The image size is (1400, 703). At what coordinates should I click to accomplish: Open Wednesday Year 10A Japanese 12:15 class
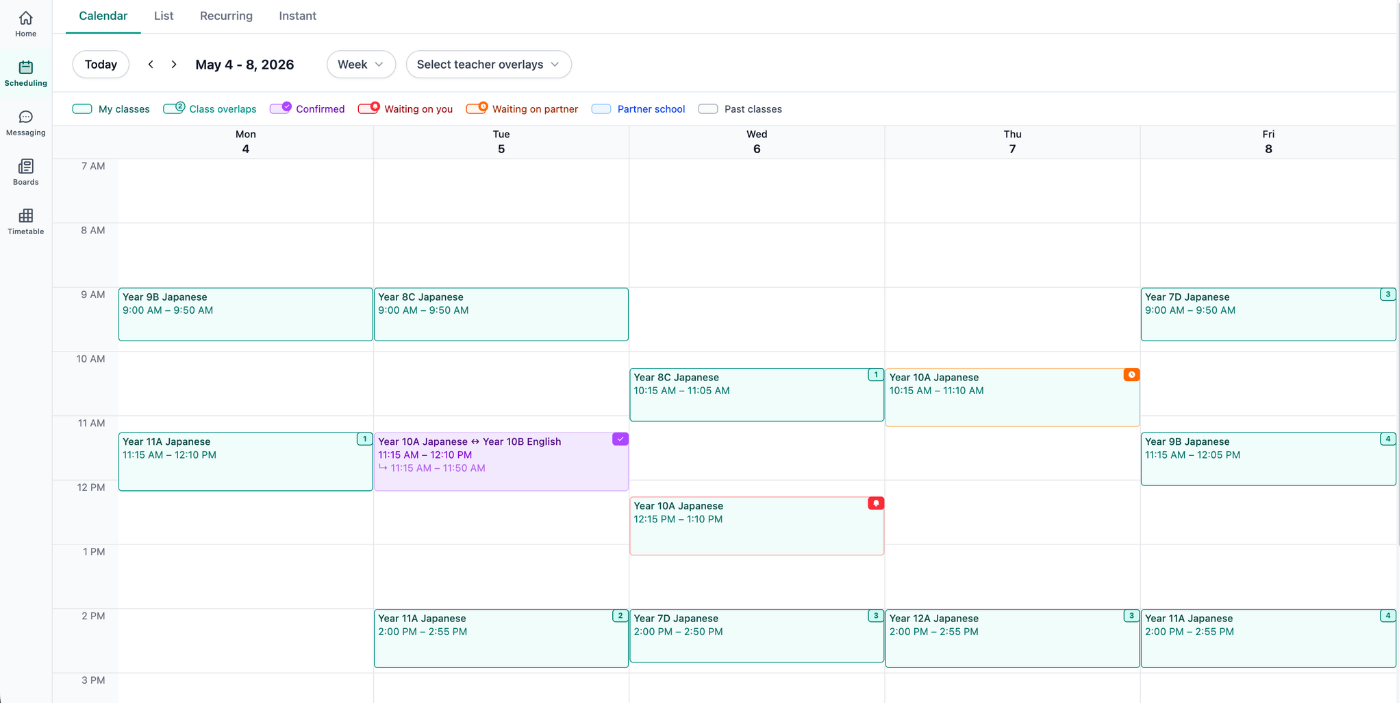[757, 526]
